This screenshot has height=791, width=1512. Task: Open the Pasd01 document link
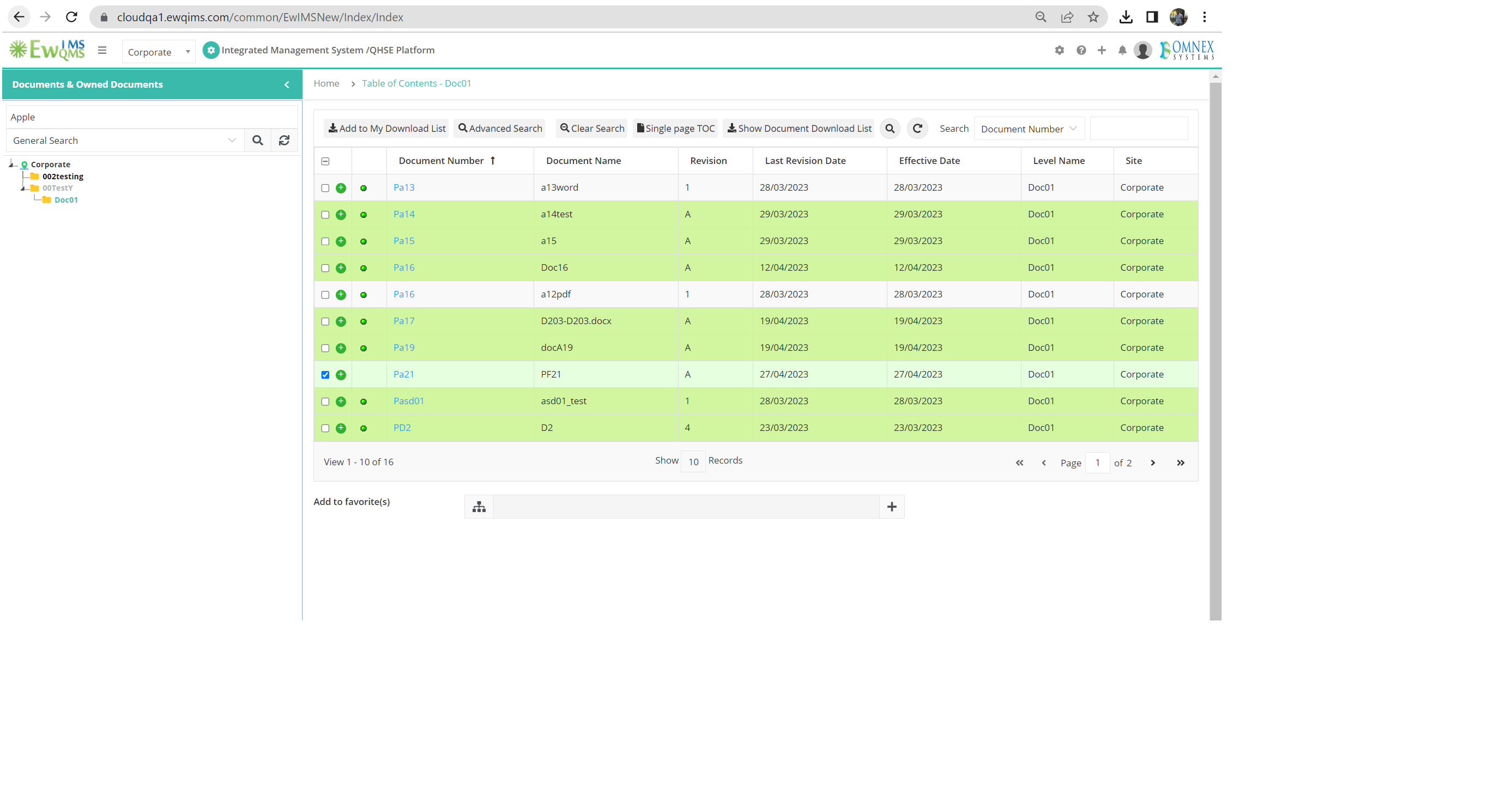(408, 401)
